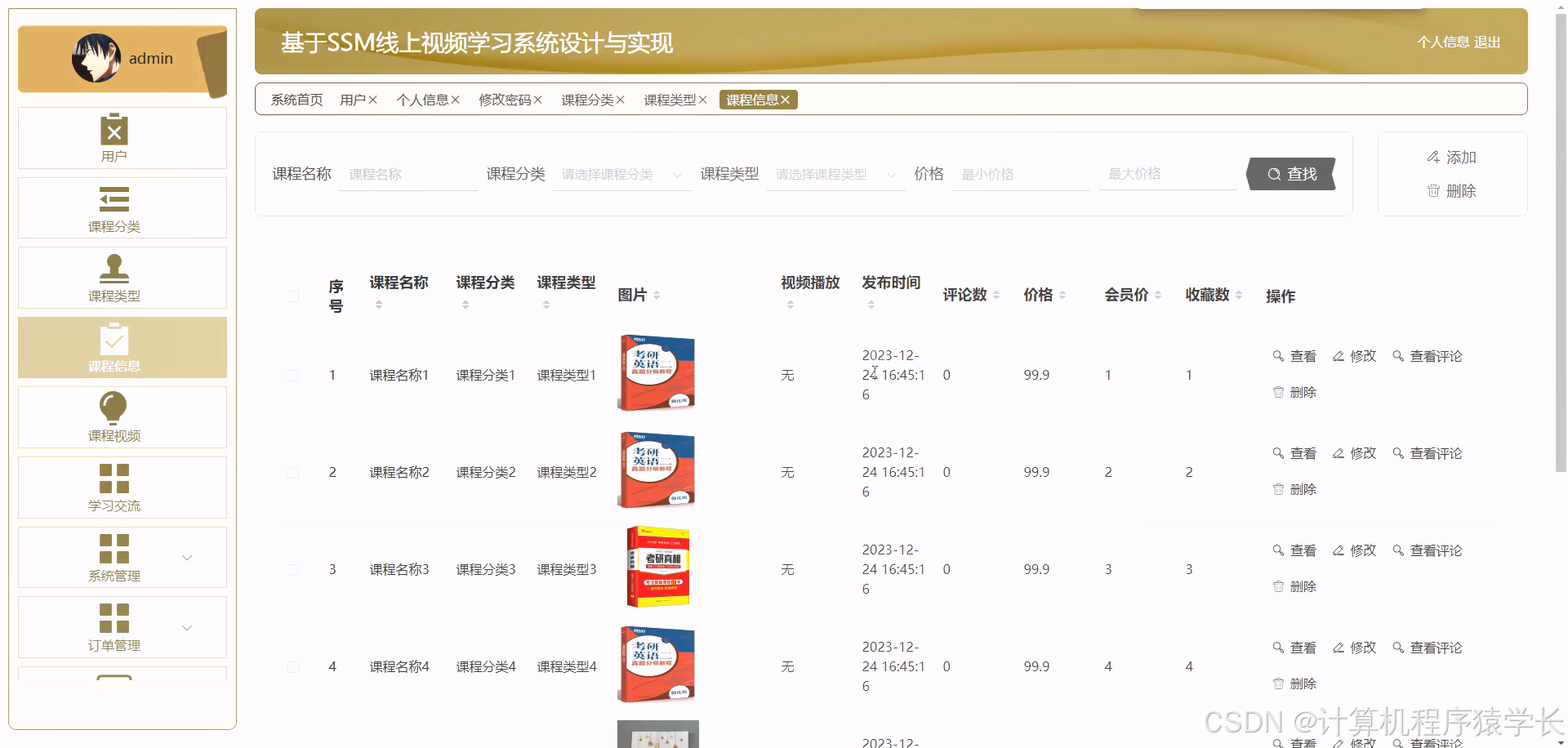Image resolution: width=1568 pixels, height=748 pixels.
Task: Close the 课程分类 tab with its X
Action: click(620, 100)
